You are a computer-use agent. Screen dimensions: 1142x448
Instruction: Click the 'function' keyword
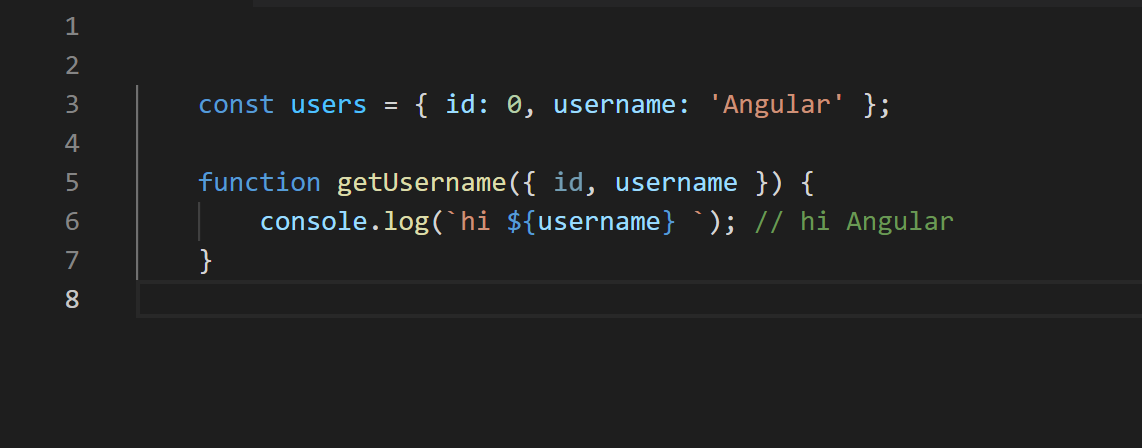[259, 182]
